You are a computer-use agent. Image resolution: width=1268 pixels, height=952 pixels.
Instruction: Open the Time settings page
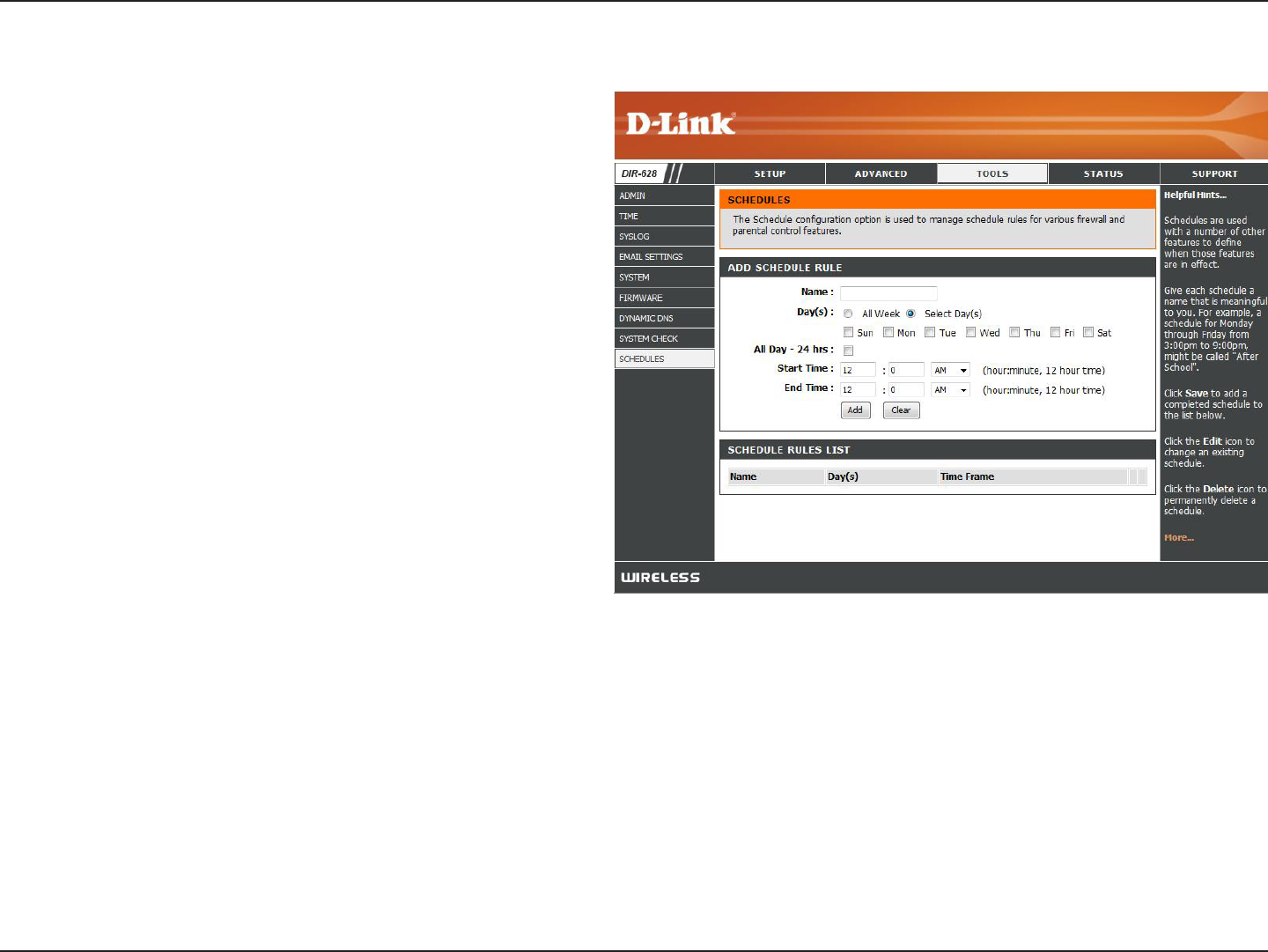tap(664, 216)
